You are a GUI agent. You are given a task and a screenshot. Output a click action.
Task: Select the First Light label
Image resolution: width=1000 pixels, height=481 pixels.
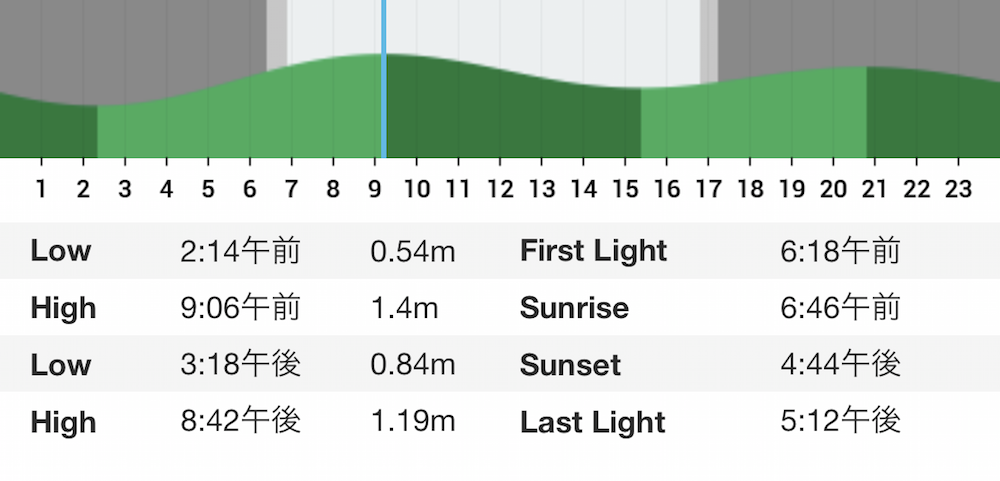594,251
